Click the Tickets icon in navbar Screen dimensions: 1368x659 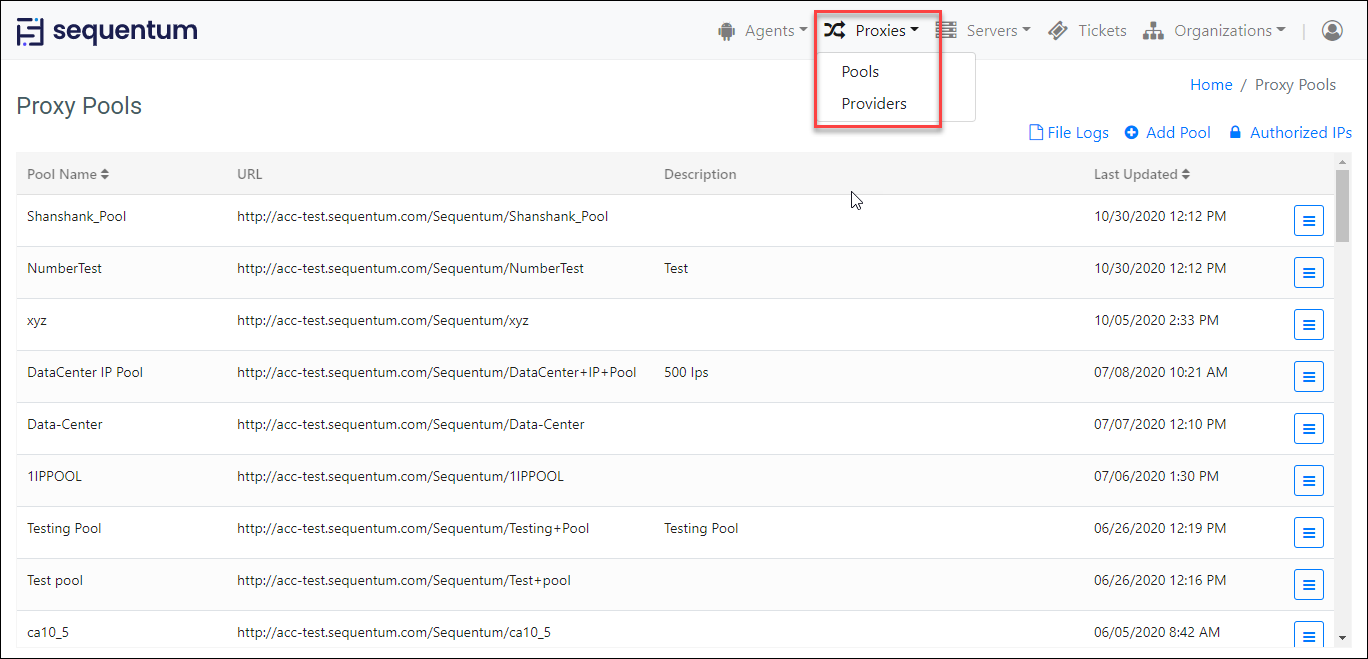pyautogui.click(x=1058, y=31)
